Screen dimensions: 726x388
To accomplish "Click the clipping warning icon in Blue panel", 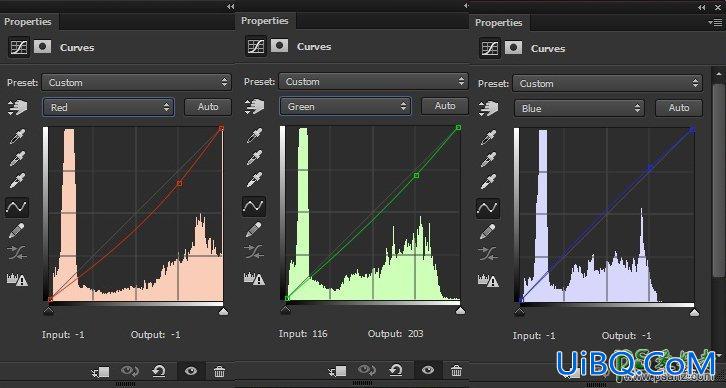I will [488, 280].
